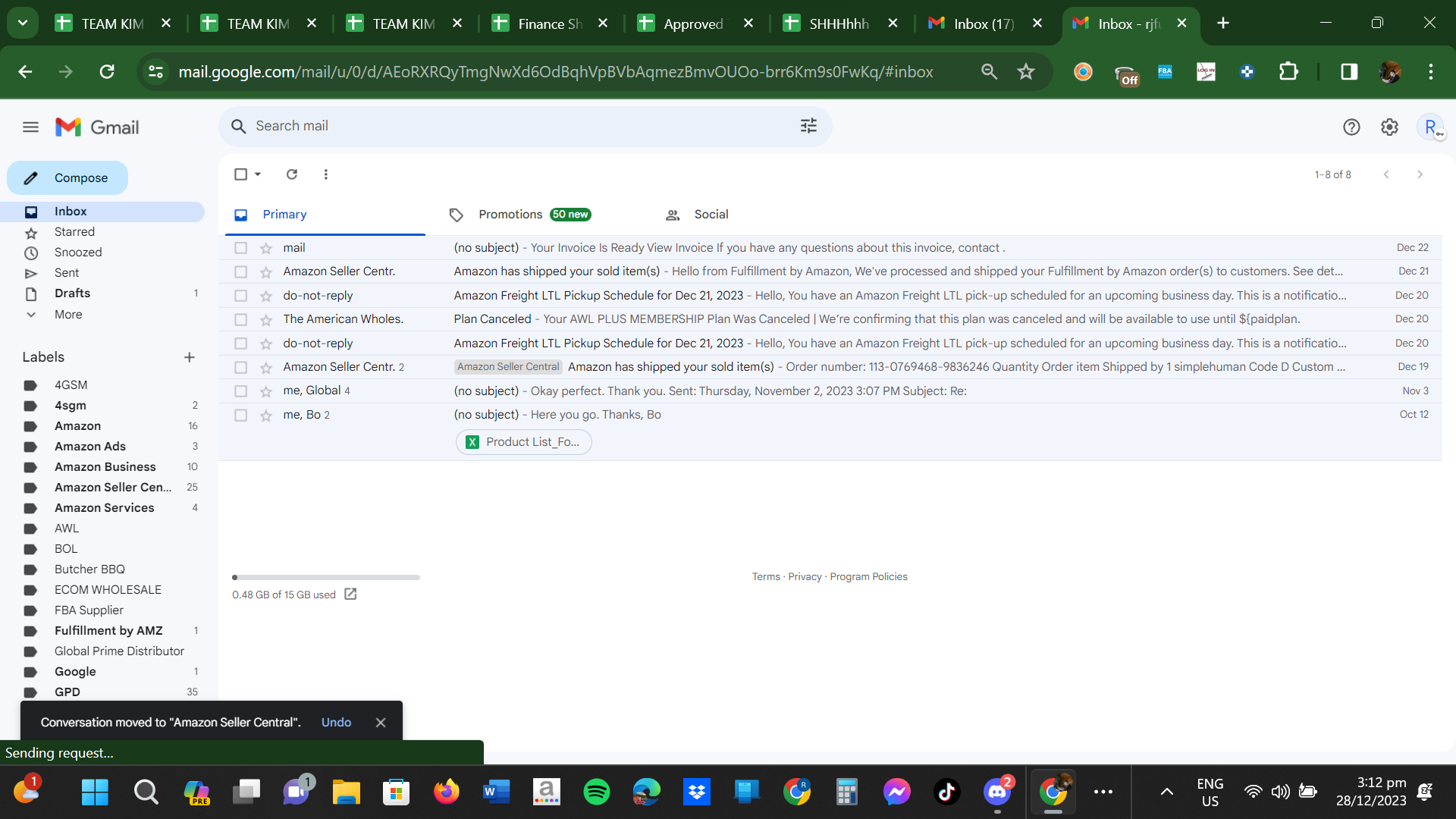Go to older messages page arrow
The width and height of the screenshot is (1456, 819).
click(1420, 174)
